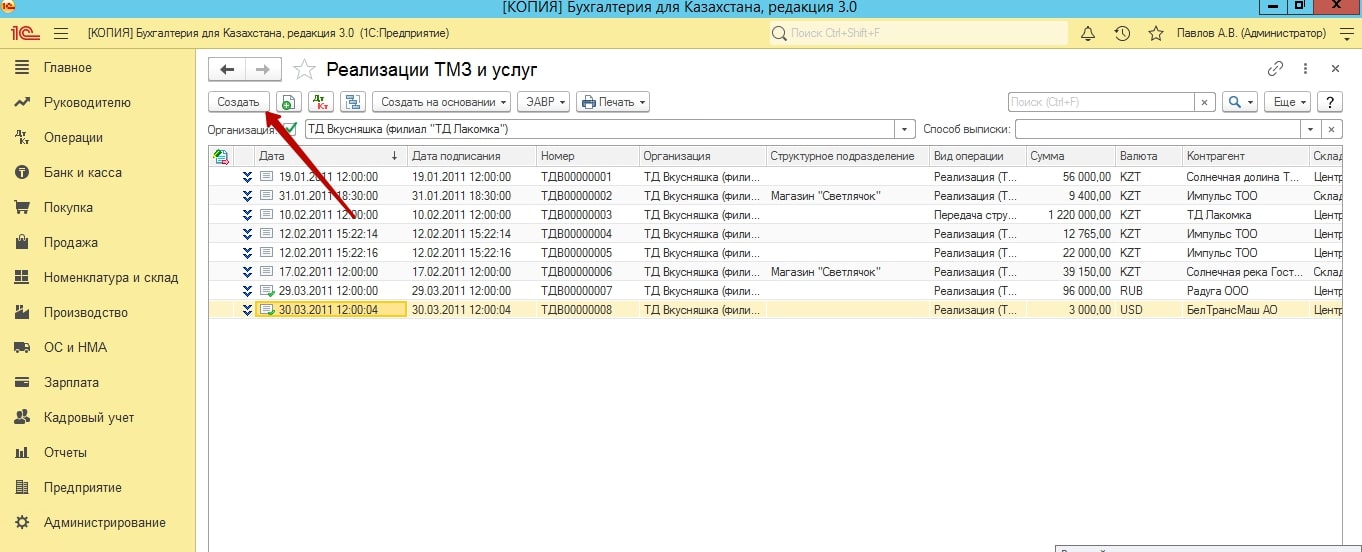1362x552 pixels.
Task: Click the copy document icon next to Создать
Action: coord(288,102)
